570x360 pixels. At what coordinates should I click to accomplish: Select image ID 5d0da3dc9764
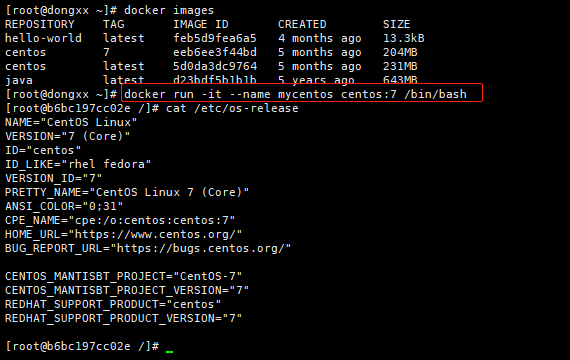point(215,66)
